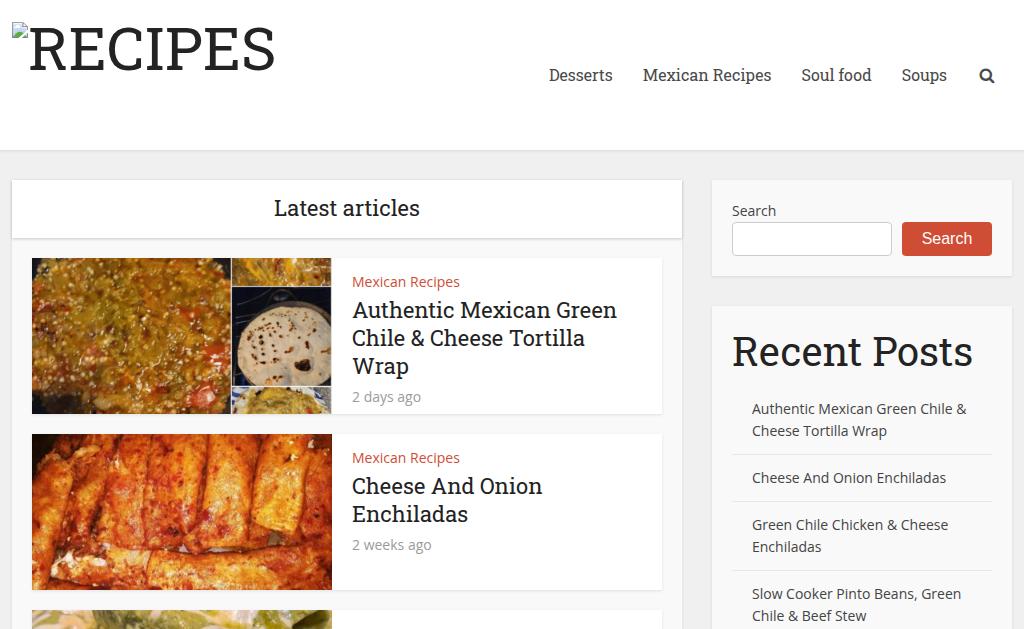Screen dimensions: 1024x629
Task: Click the RECIPES site logo
Action: tap(144, 49)
